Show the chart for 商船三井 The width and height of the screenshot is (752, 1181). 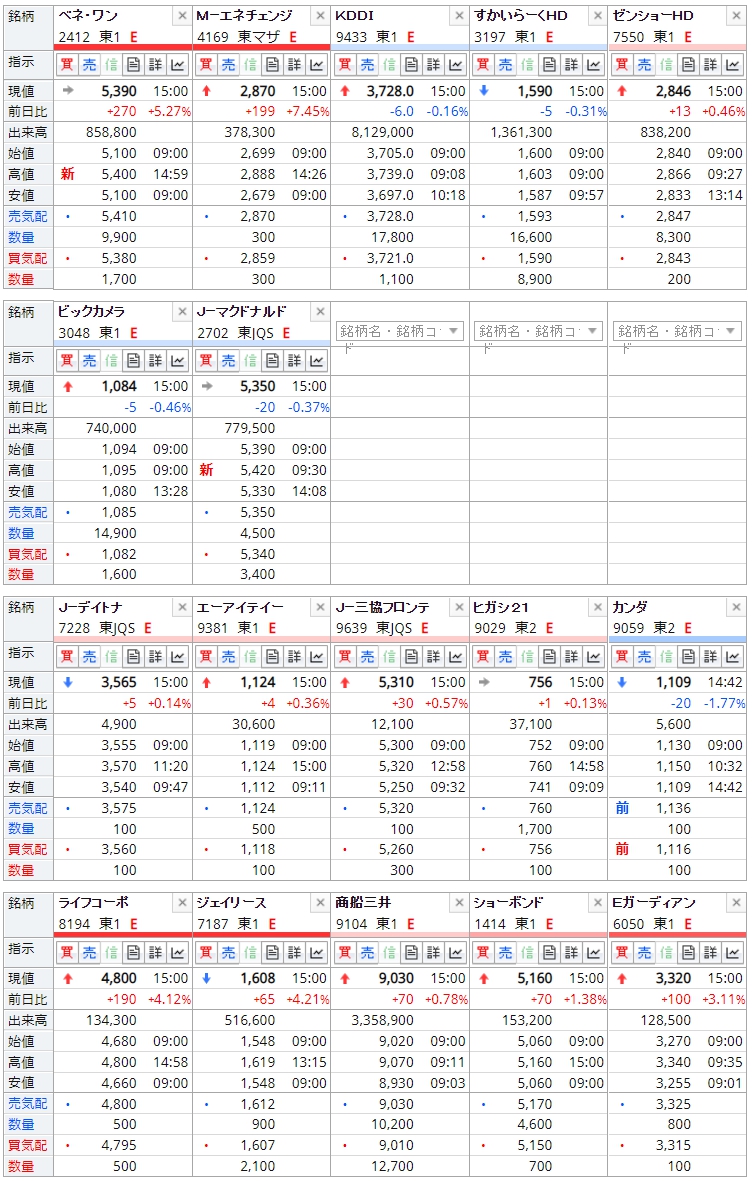[456, 953]
